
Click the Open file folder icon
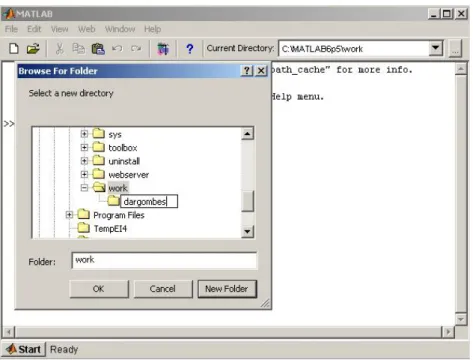coord(33,49)
